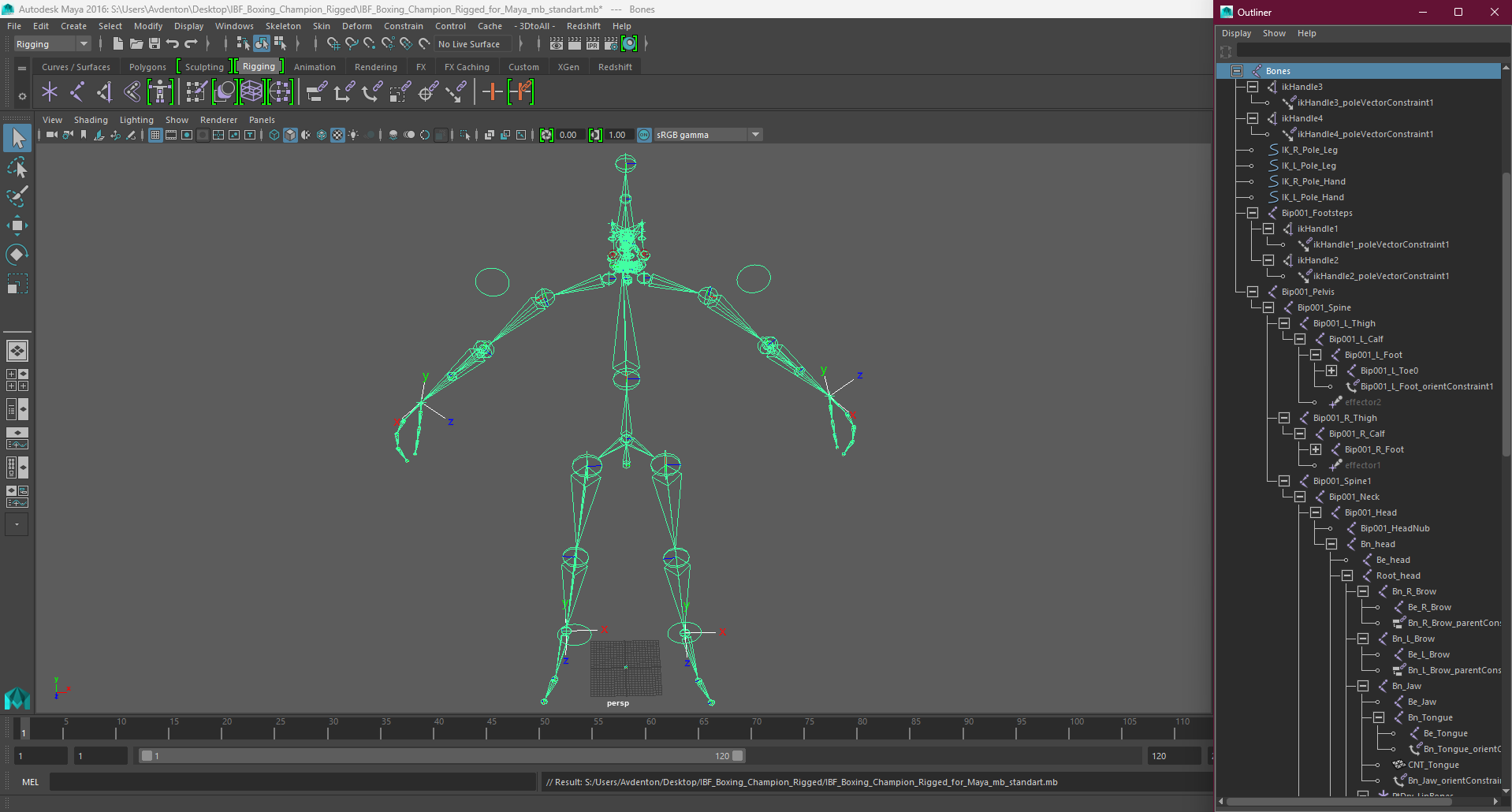Click the Save Scene disk icon
Viewport: 1512px width, 812px height.
[155, 44]
